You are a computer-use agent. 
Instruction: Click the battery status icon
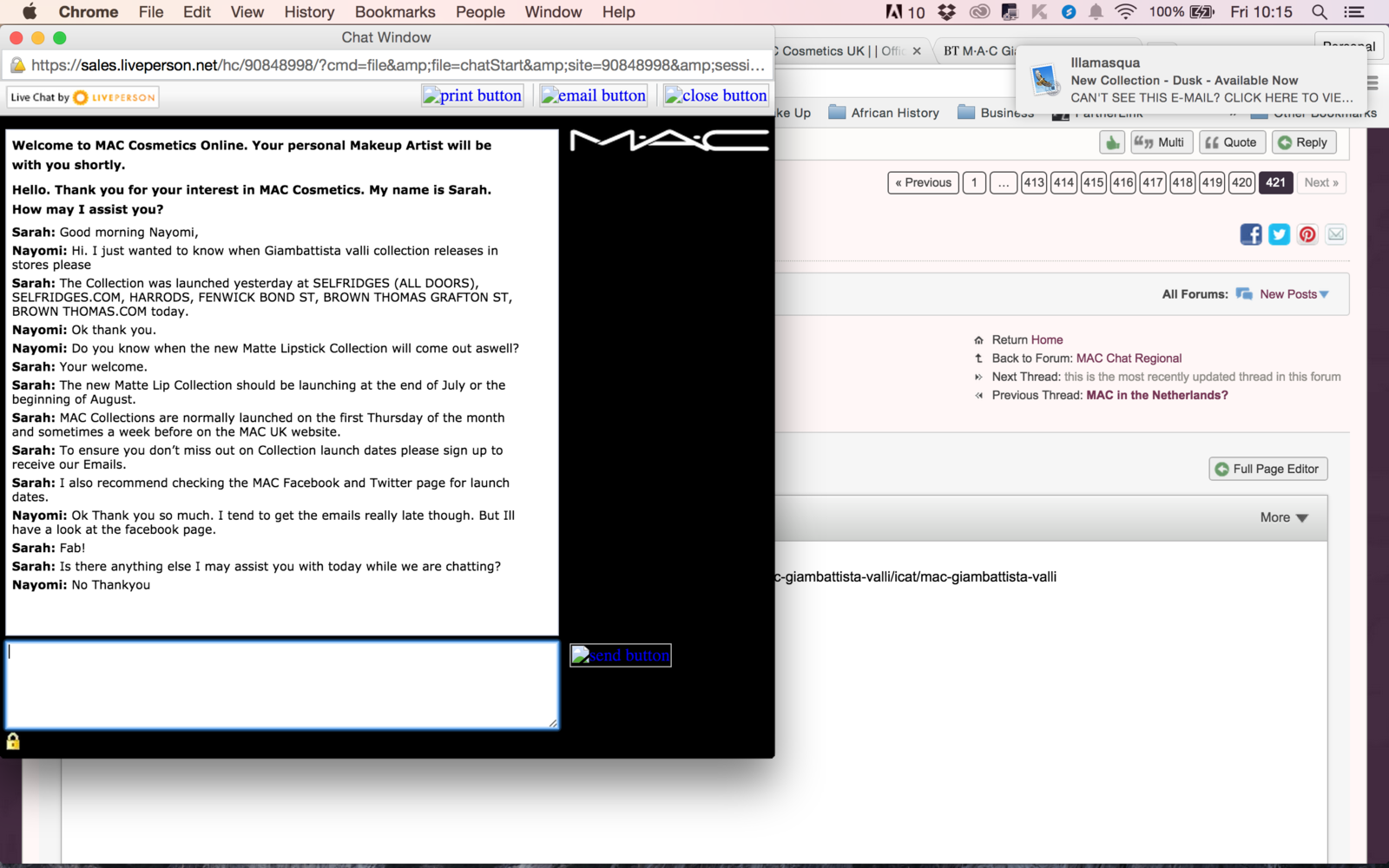1202,11
